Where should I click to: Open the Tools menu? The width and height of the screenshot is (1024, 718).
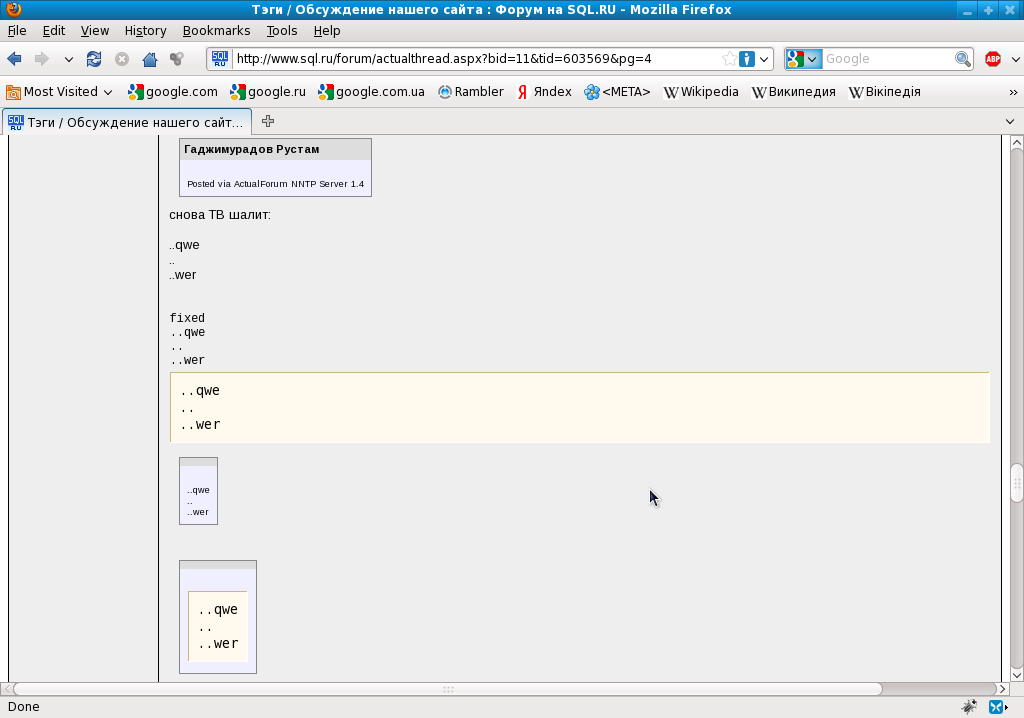(x=282, y=31)
